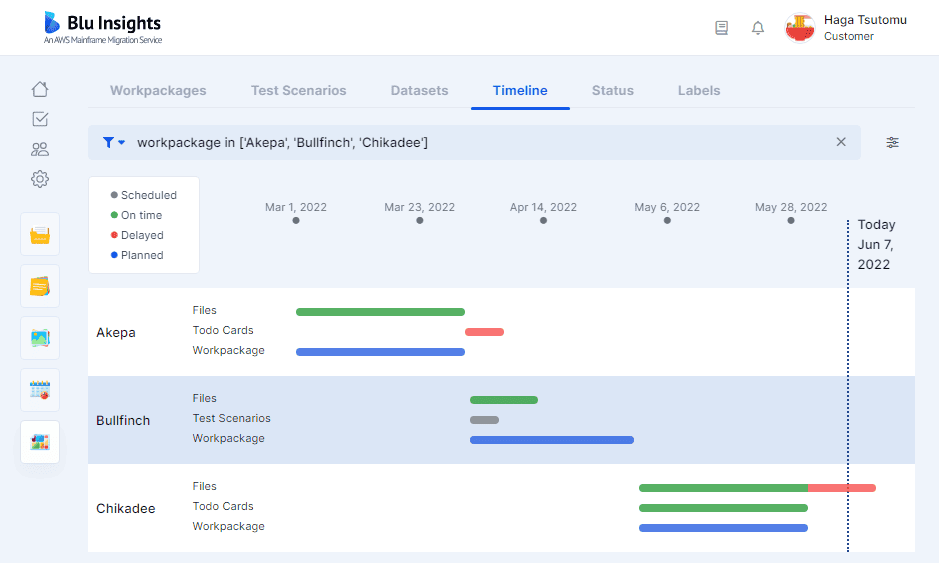Open the yellow folder app tile

(x=40, y=234)
